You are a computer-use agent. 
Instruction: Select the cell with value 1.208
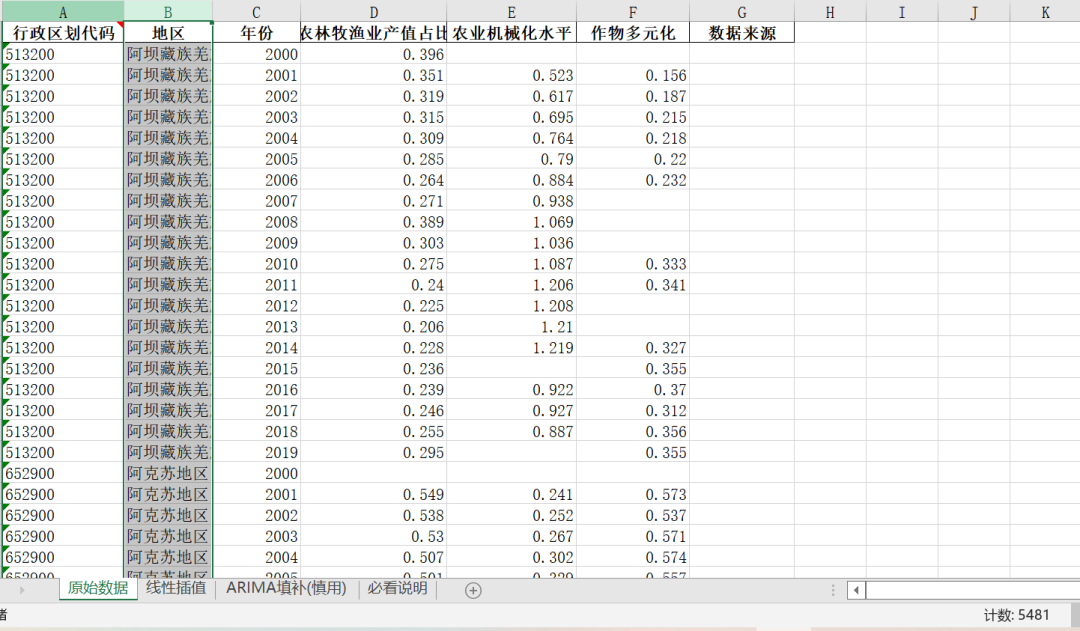512,305
